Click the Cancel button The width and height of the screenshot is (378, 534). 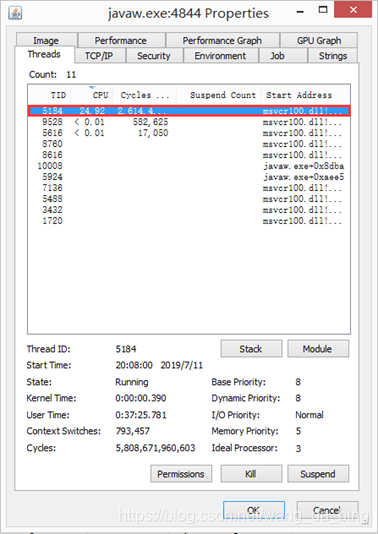(328, 510)
